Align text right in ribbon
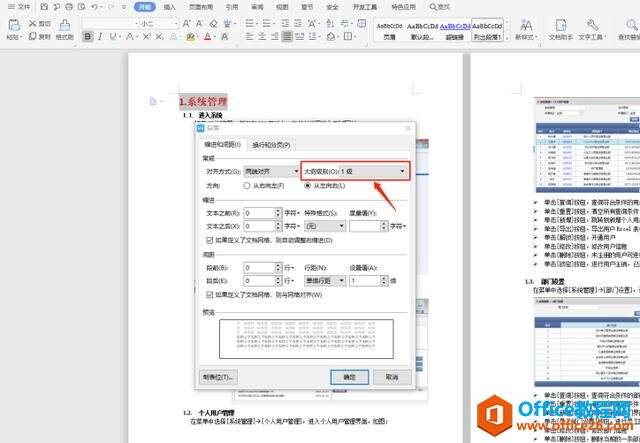Viewport: 640px width, 443px height. tap(275, 36)
